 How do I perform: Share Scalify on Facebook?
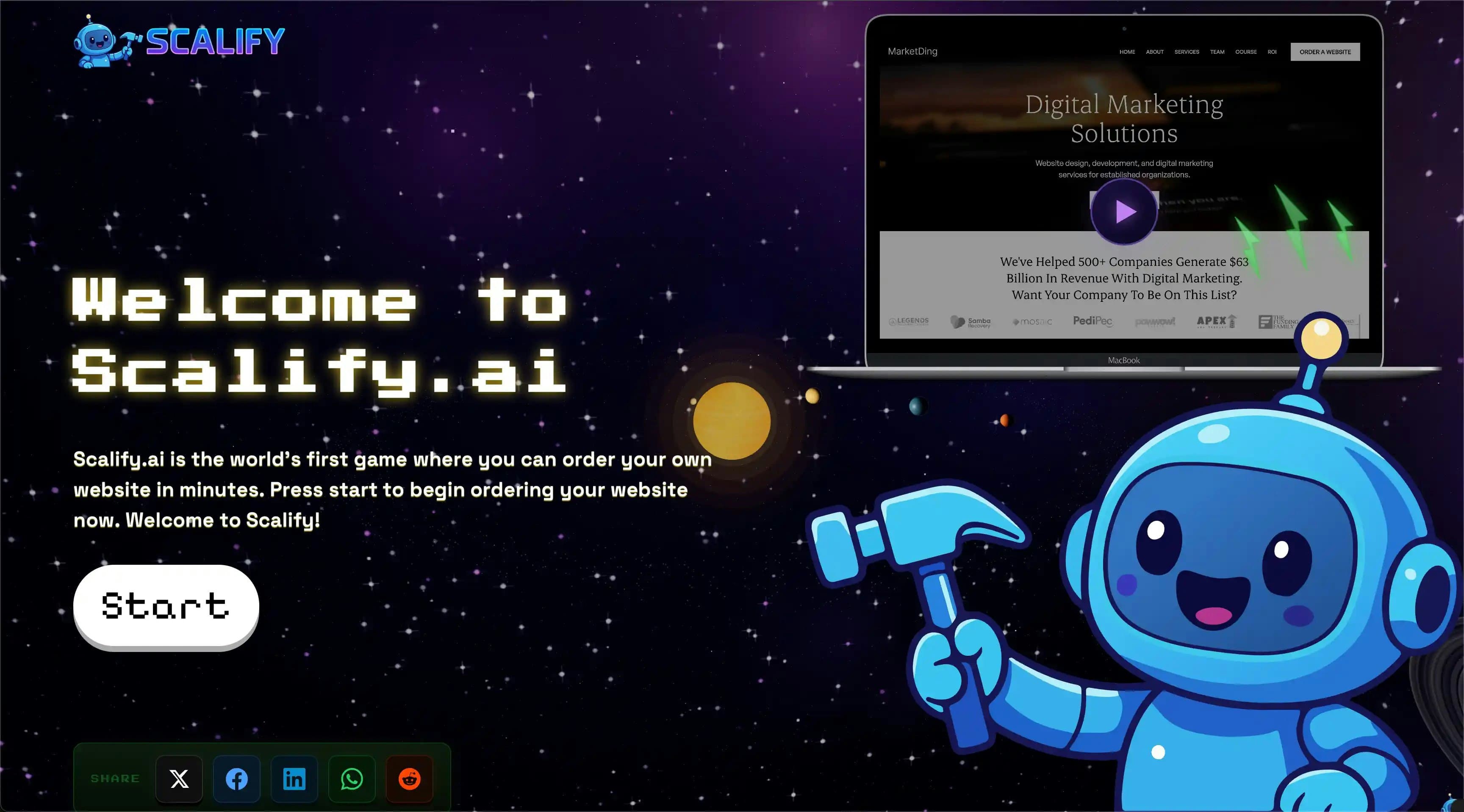tap(237, 780)
